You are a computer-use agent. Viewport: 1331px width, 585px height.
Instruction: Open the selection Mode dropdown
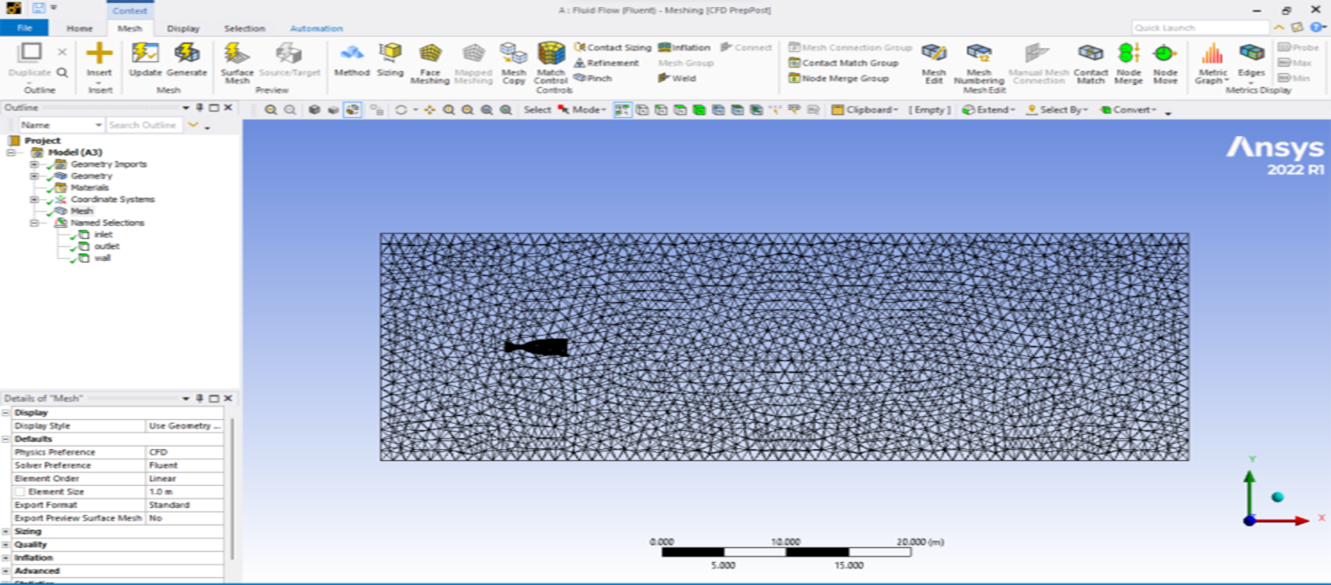point(582,110)
